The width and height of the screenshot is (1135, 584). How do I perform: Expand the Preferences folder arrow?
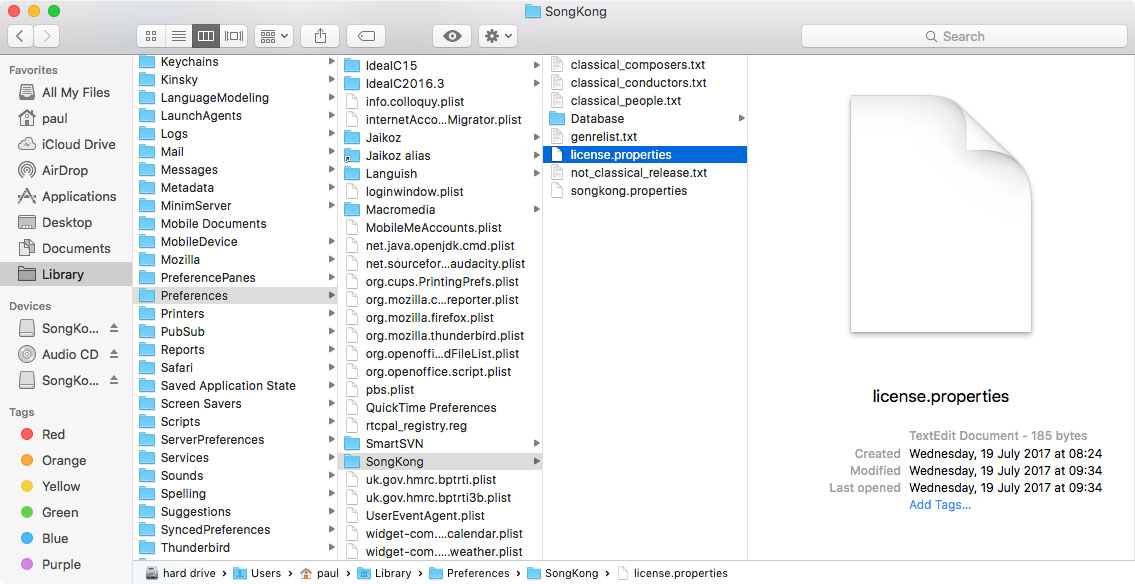coord(332,295)
